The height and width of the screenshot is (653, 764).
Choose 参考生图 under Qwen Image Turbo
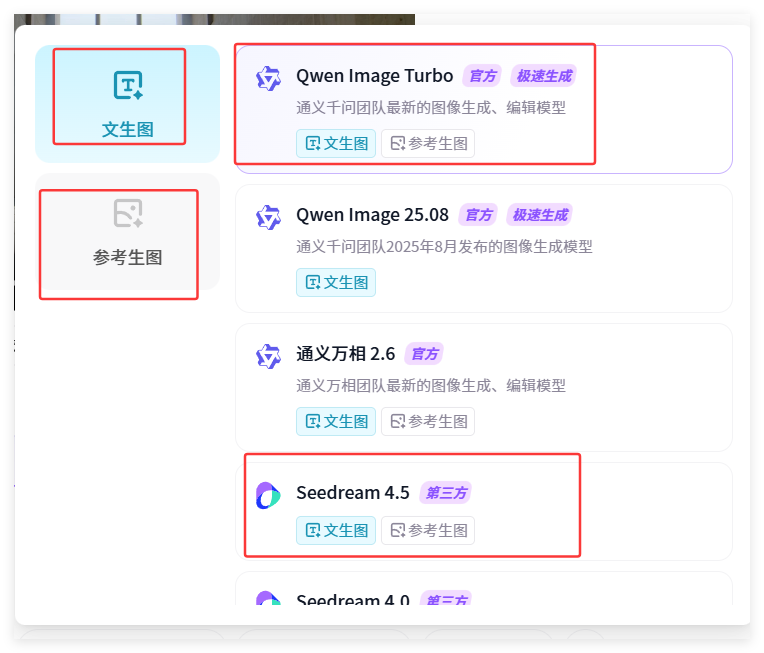point(428,143)
